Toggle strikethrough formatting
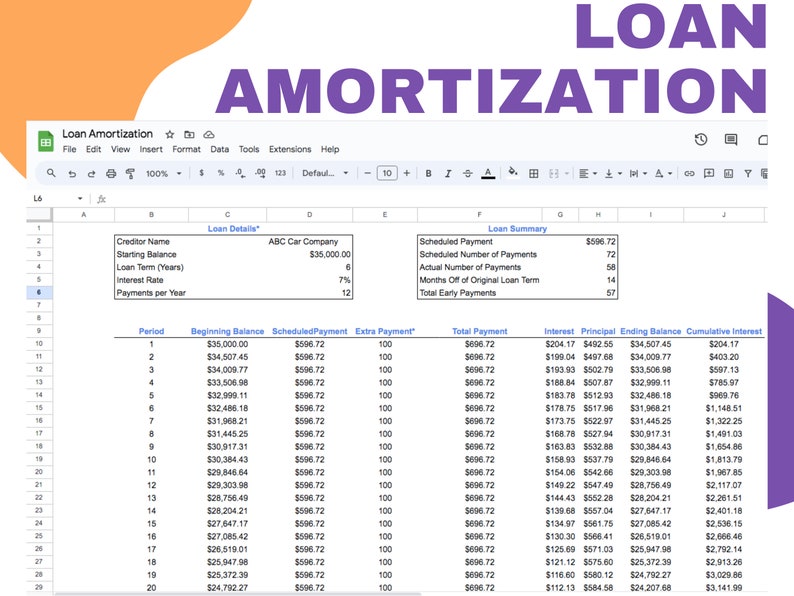 pos(467,173)
